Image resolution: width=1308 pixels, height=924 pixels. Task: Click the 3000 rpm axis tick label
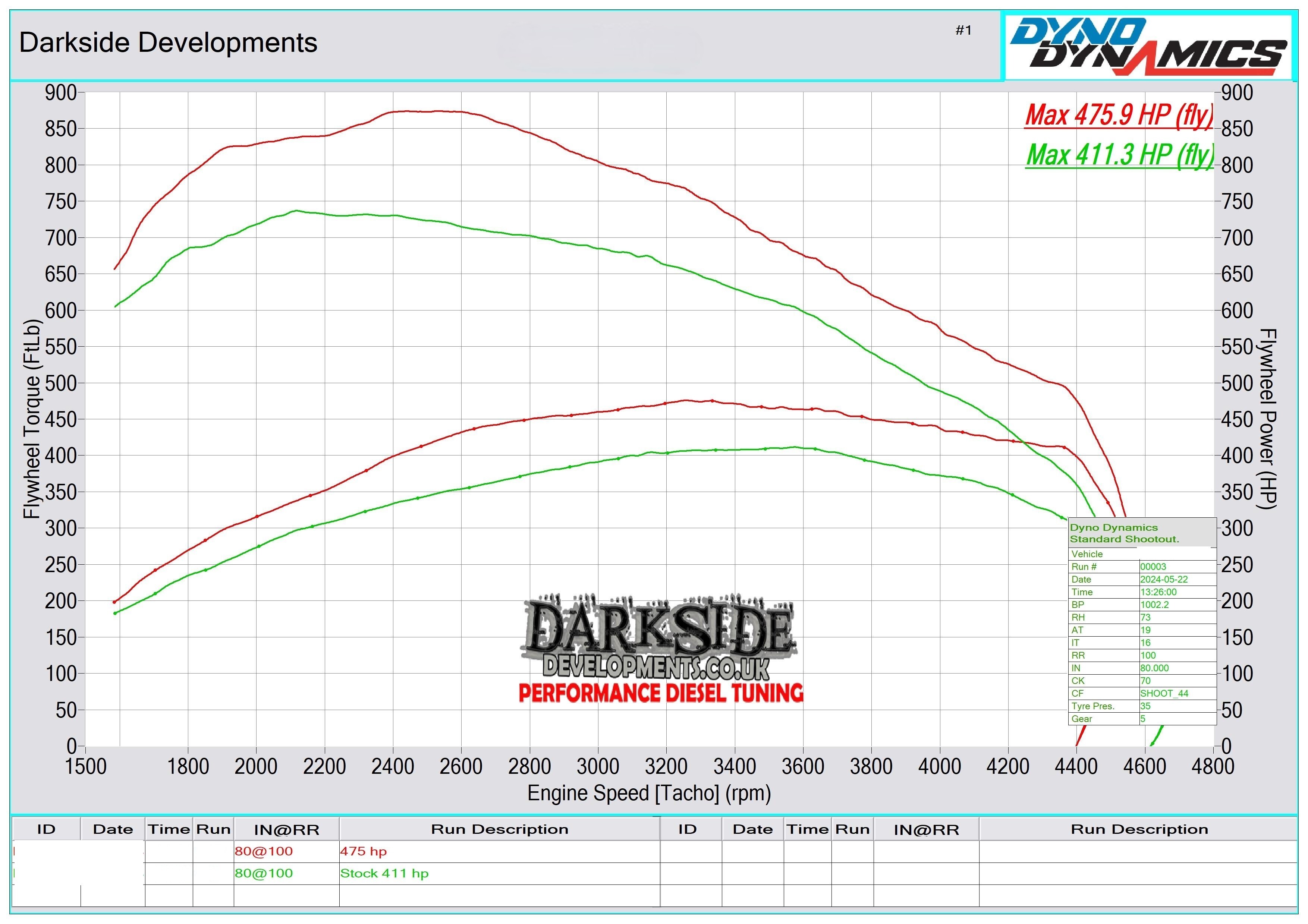pos(598,766)
